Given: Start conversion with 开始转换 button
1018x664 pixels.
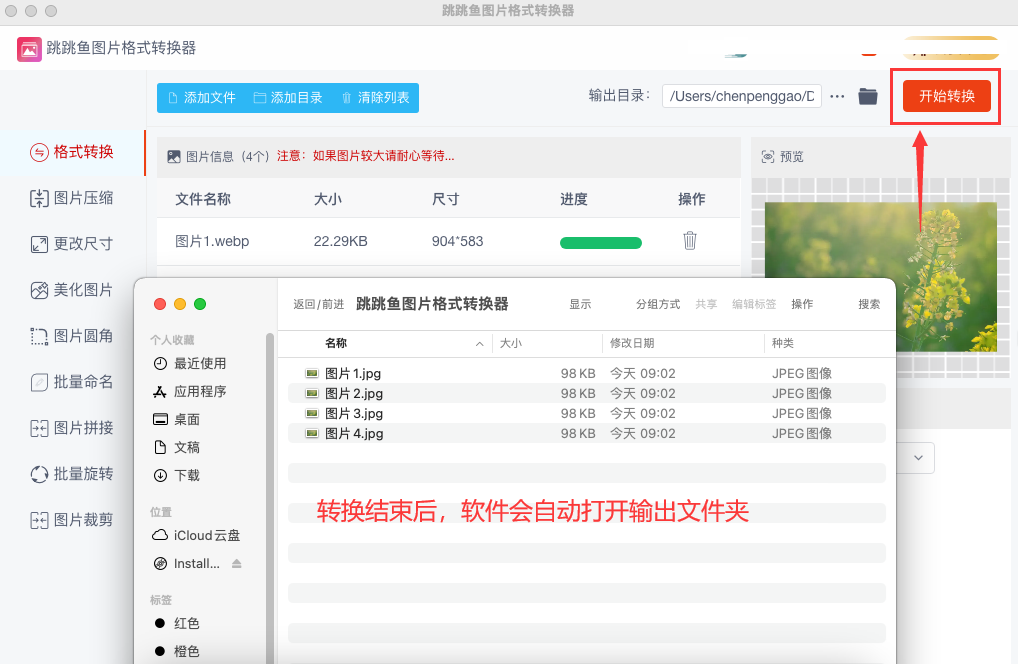Looking at the screenshot, I should pyautogui.click(x=947, y=96).
